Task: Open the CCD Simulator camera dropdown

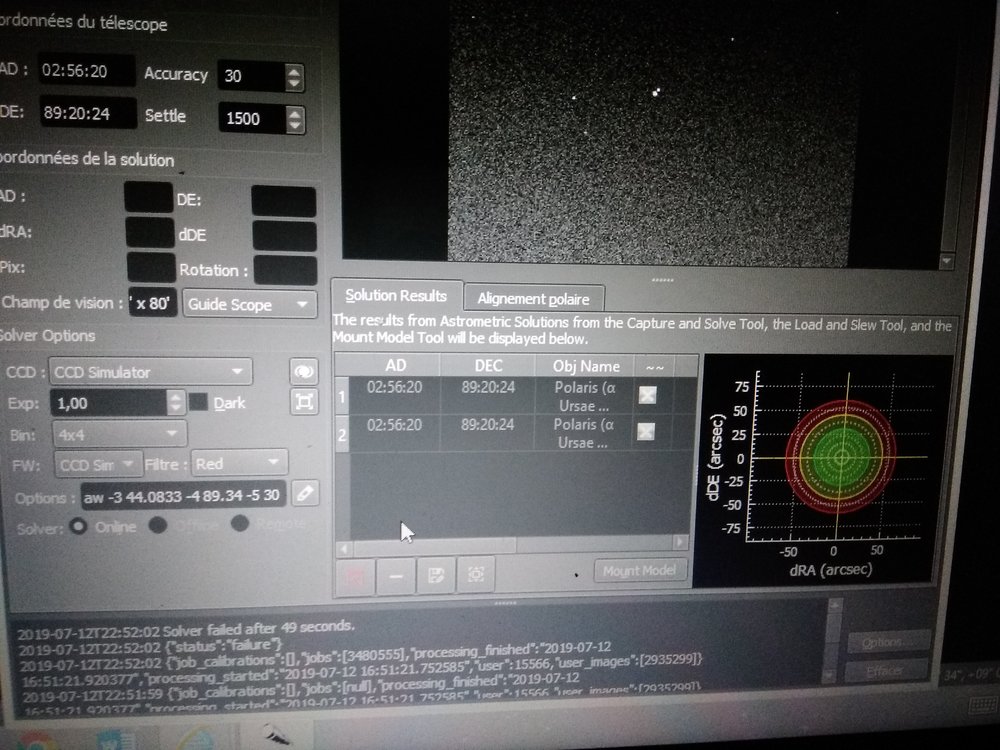Action: click(151, 372)
